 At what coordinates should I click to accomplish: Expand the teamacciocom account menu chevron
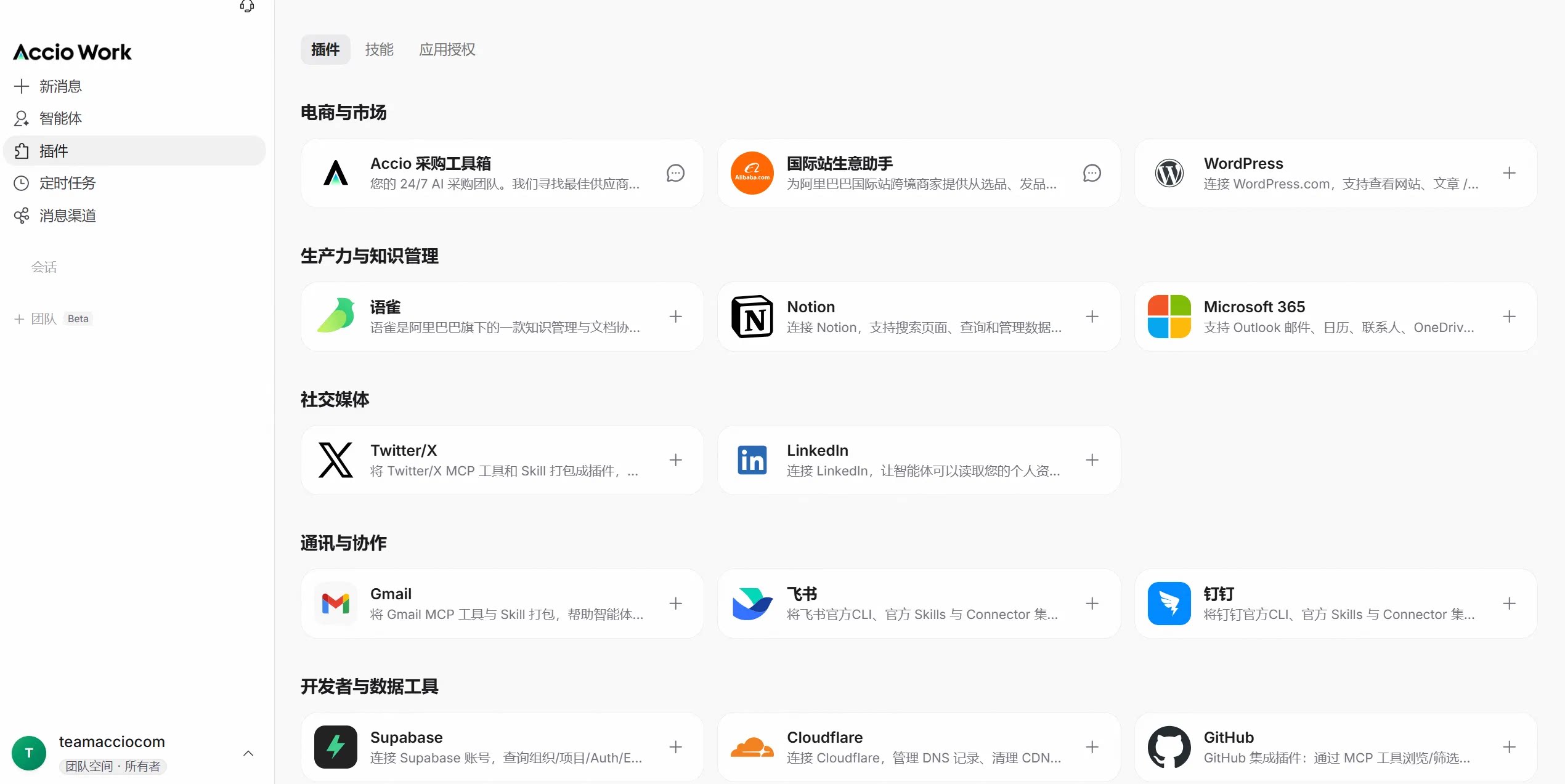click(248, 753)
